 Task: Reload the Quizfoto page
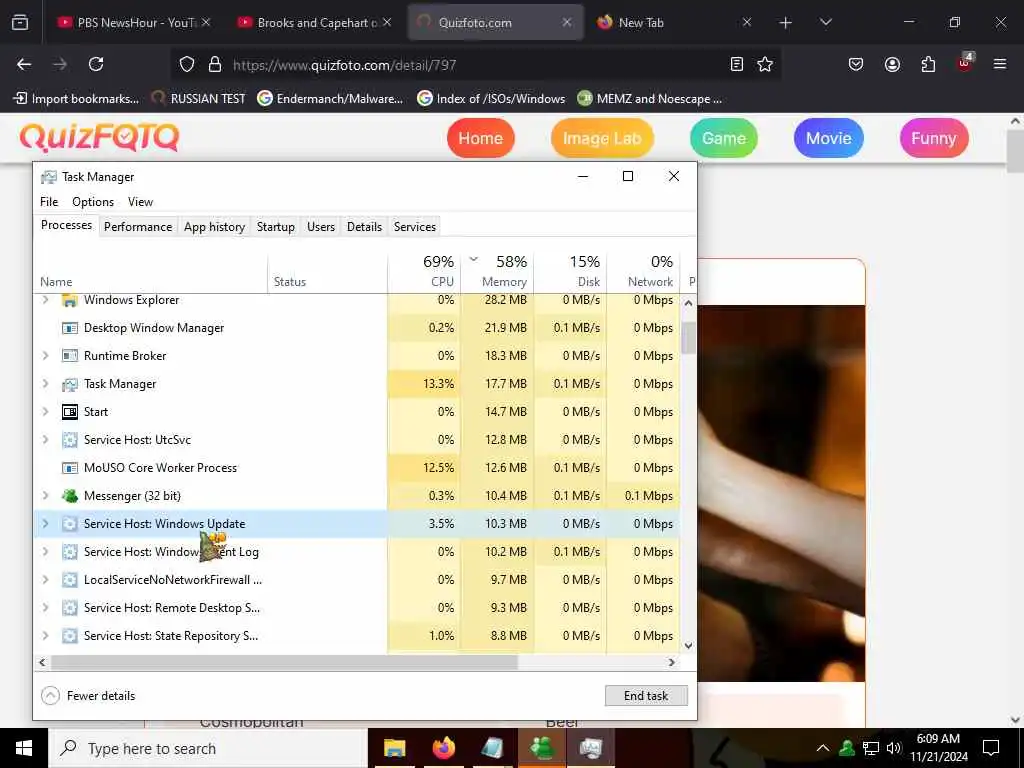point(96,64)
